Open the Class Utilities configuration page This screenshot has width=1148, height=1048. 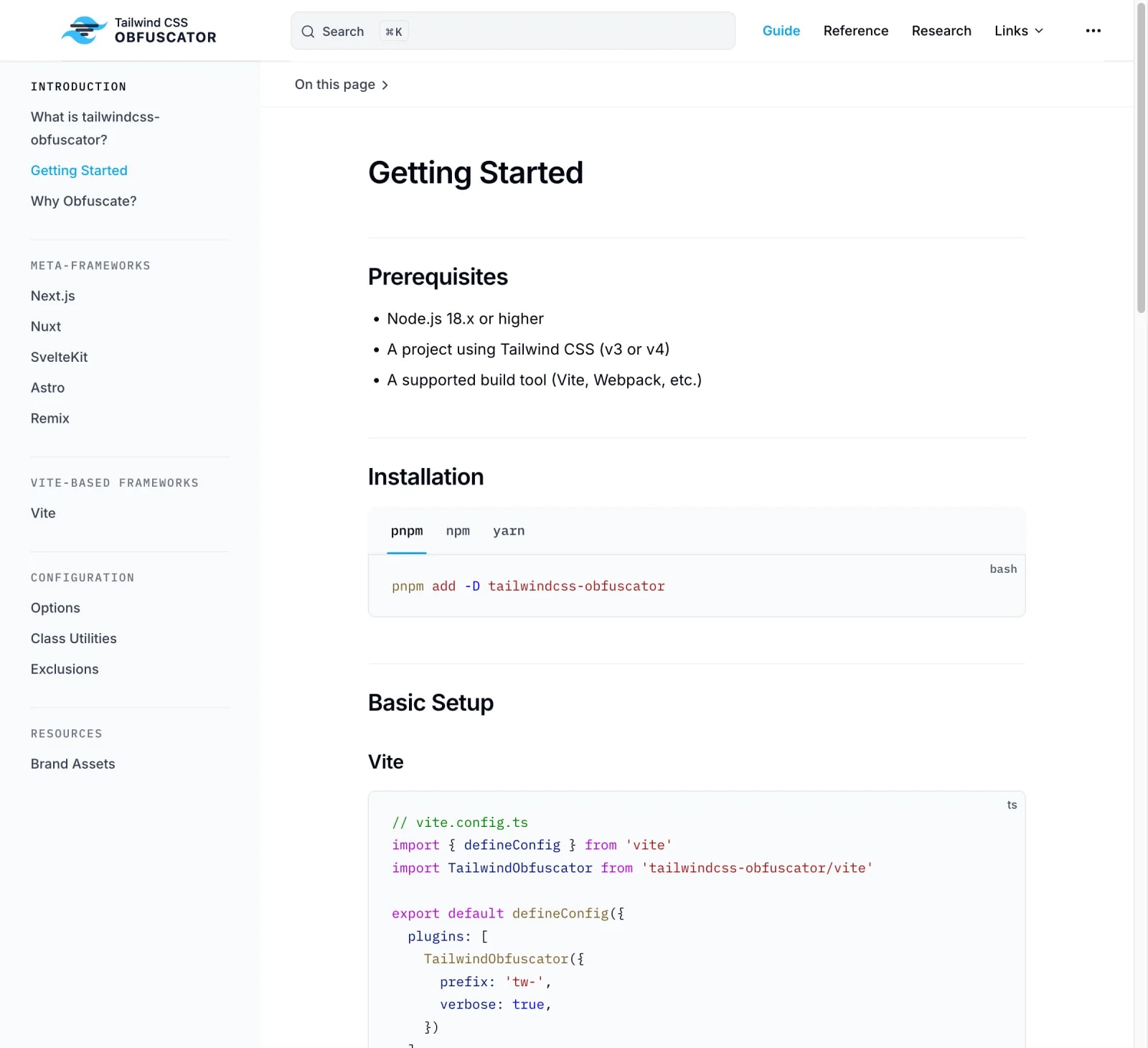click(74, 638)
